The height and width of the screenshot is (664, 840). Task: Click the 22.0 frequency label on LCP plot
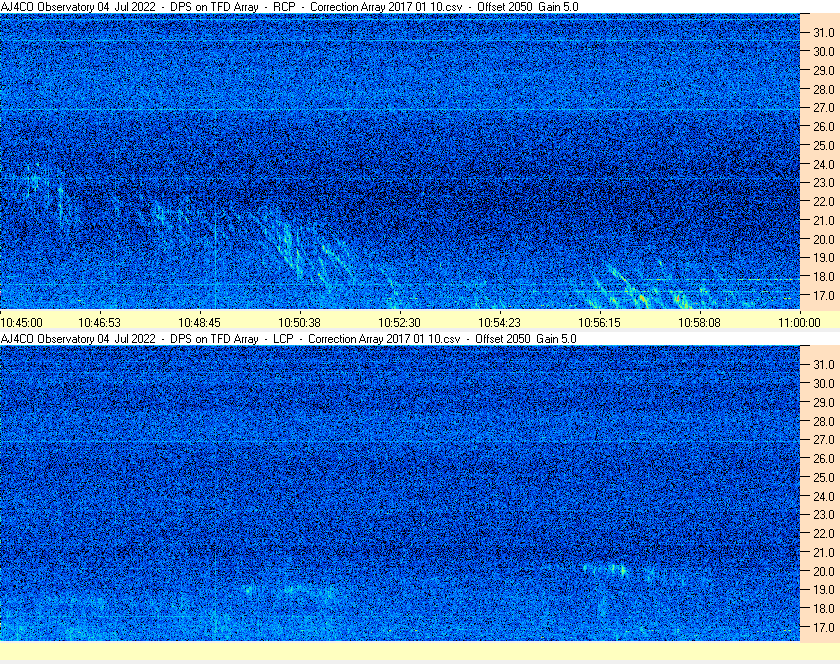824,533
